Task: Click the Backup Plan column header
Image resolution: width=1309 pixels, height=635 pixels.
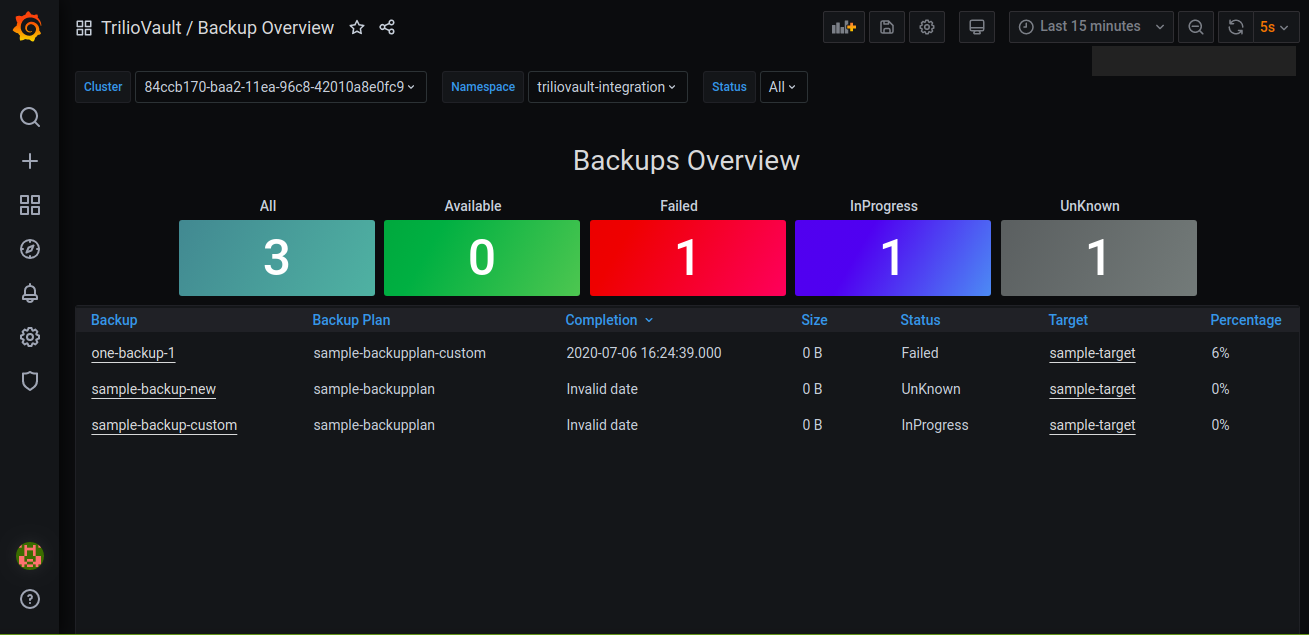Action: click(x=351, y=320)
